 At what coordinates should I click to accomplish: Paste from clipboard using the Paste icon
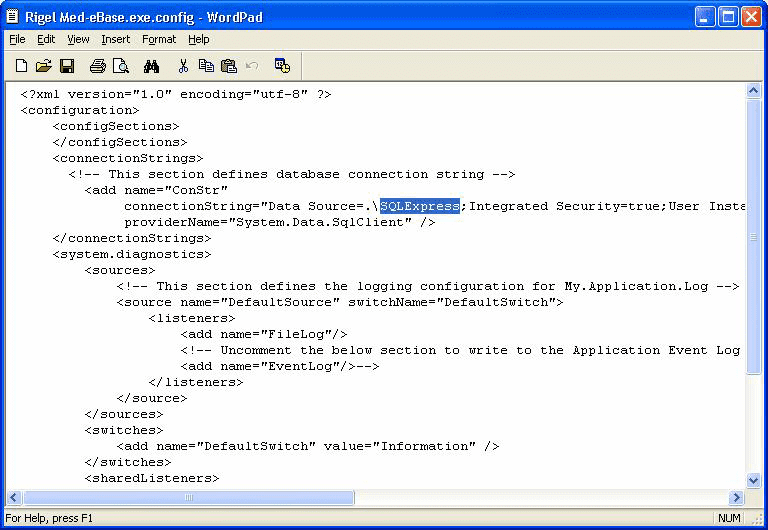229,66
